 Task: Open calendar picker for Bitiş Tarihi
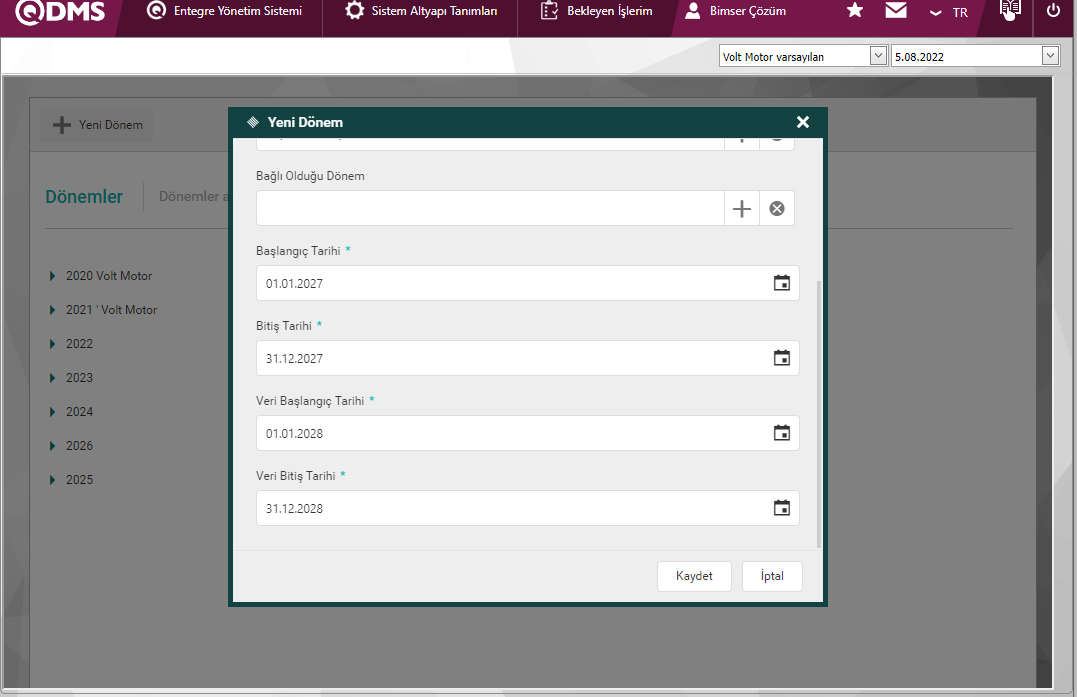tap(782, 358)
